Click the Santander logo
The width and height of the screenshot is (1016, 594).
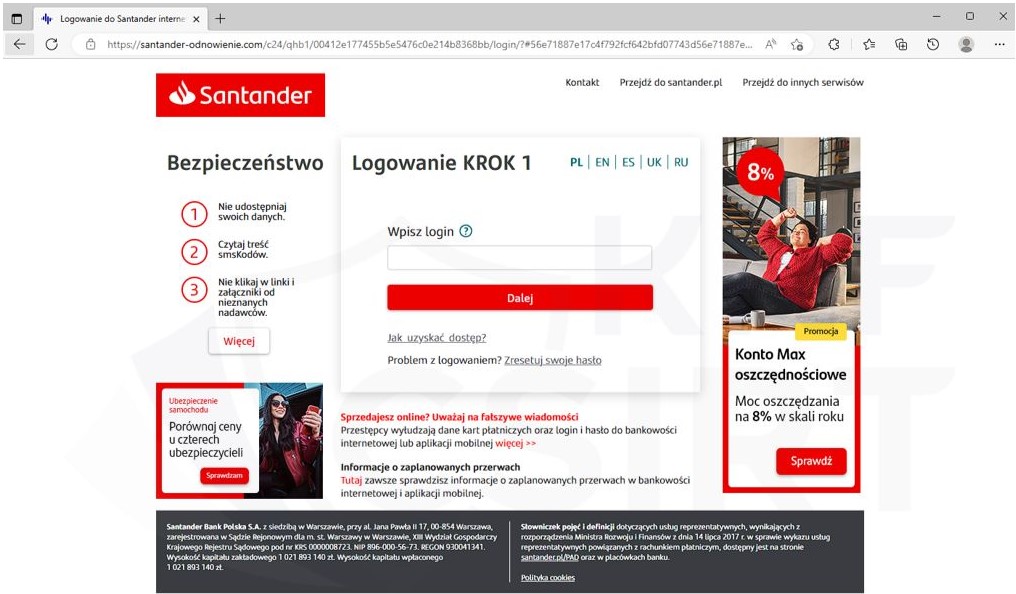pos(240,95)
